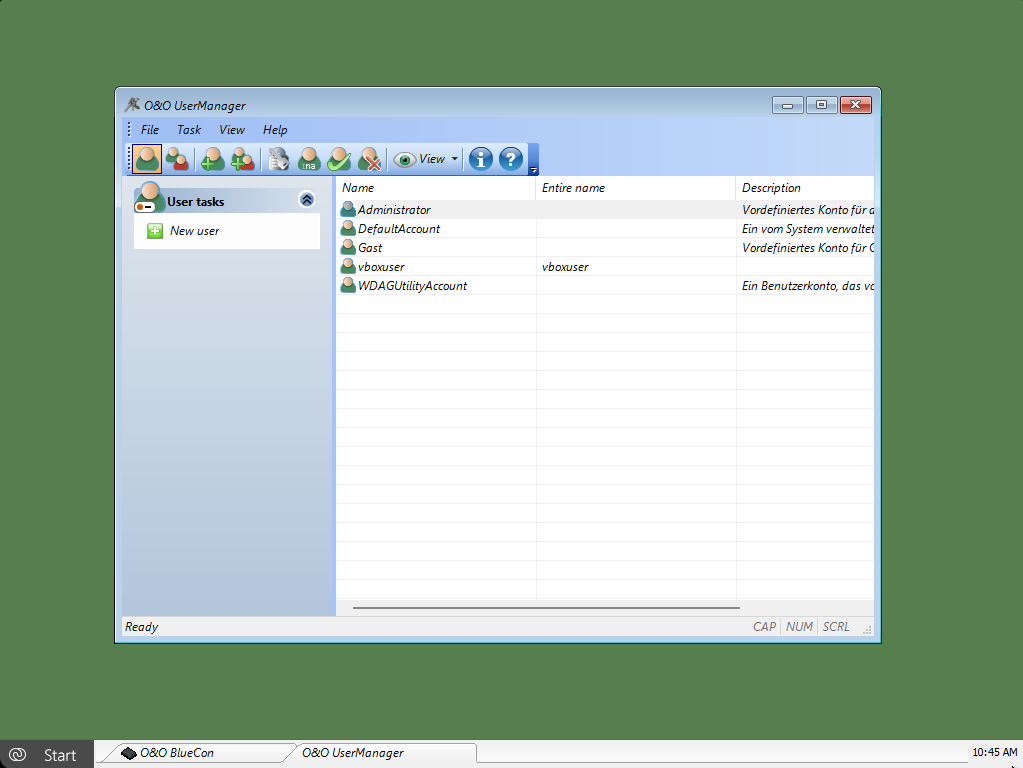Select the vboxuser account row
The image size is (1023, 768).
(x=381, y=267)
